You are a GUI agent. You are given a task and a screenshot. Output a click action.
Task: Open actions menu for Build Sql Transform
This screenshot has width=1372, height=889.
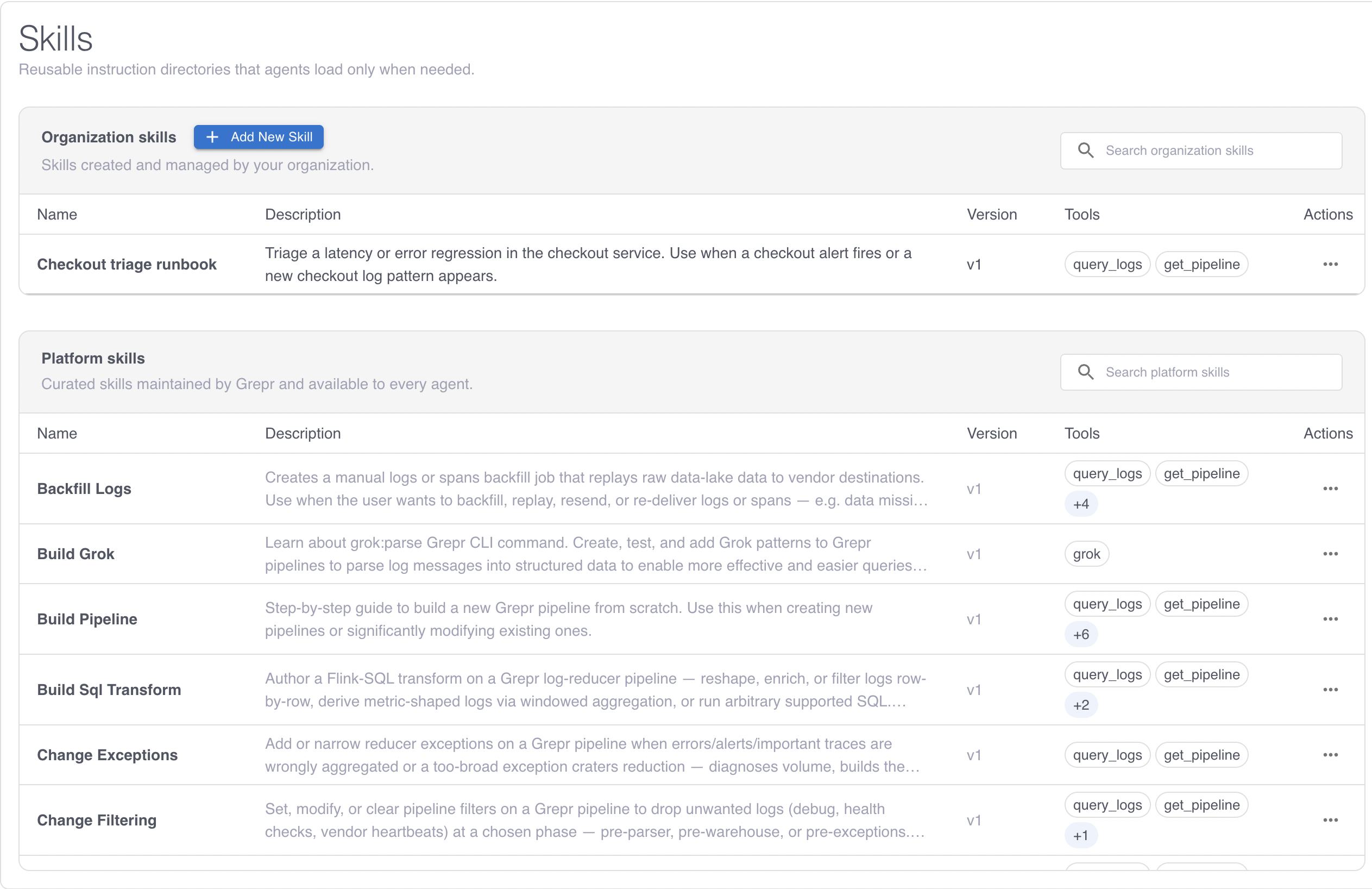coord(1330,690)
